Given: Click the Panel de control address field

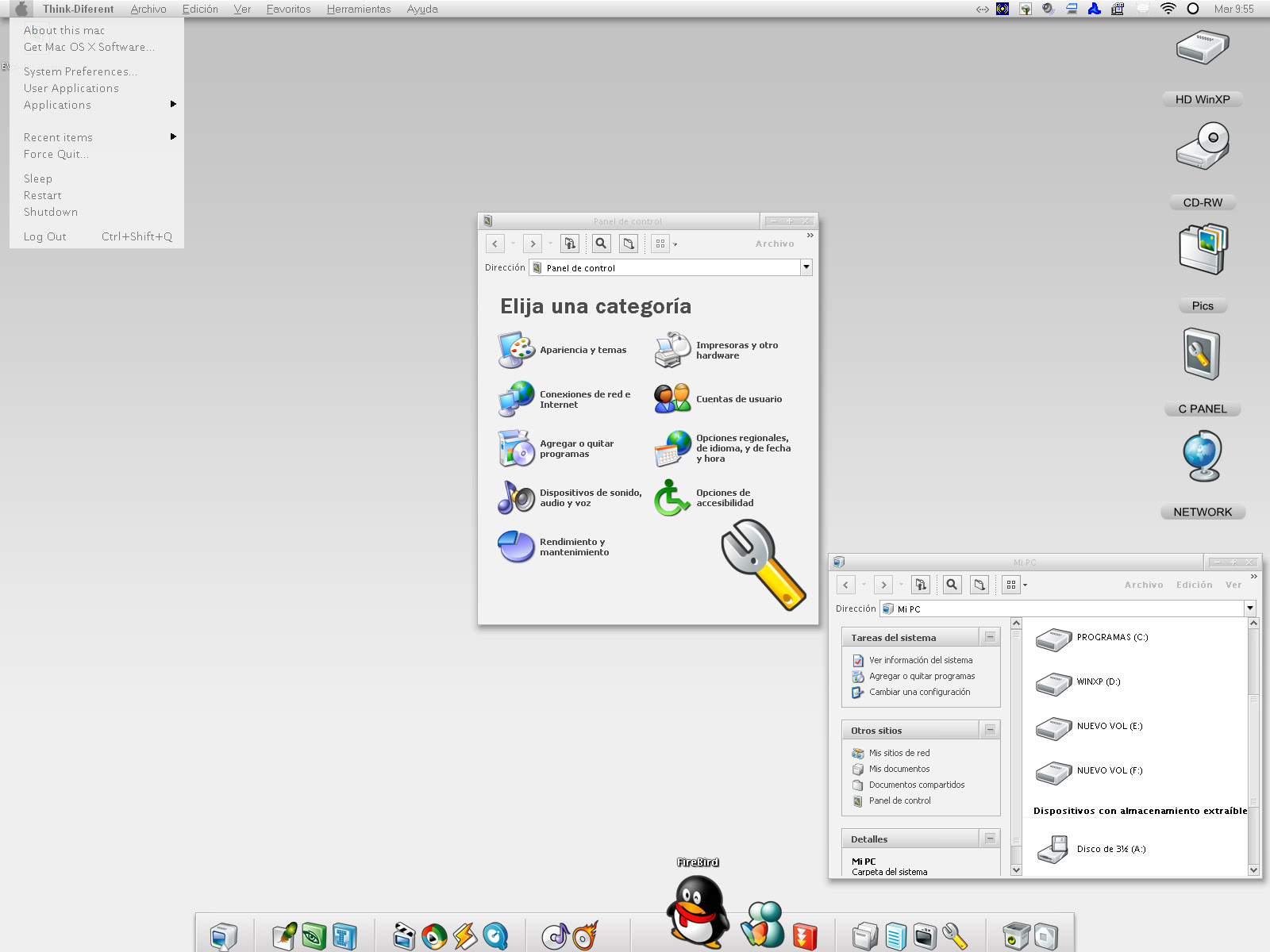Looking at the screenshot, I should tap(665, 267).
